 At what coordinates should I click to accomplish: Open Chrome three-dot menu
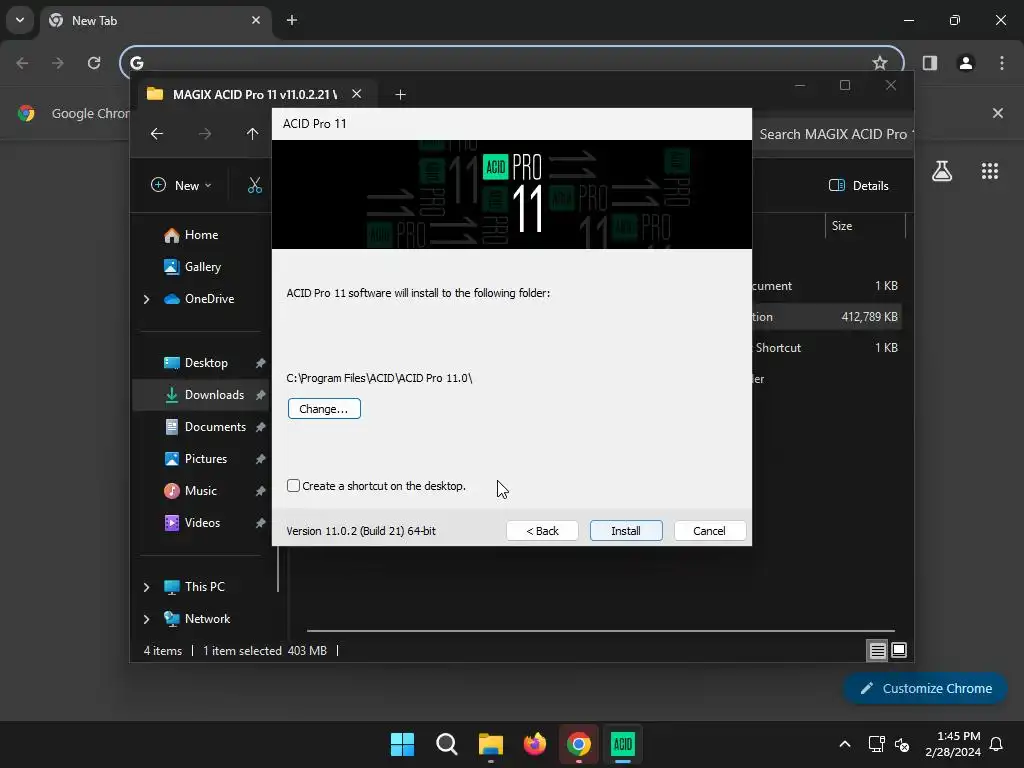[x=1001, y=63]
